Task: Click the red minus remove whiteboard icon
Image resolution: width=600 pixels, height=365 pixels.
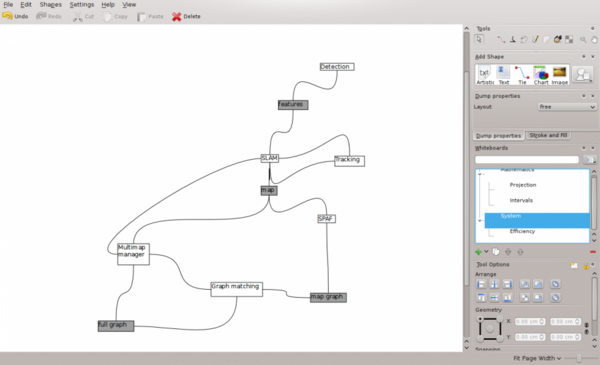Action: pos(593,252)
